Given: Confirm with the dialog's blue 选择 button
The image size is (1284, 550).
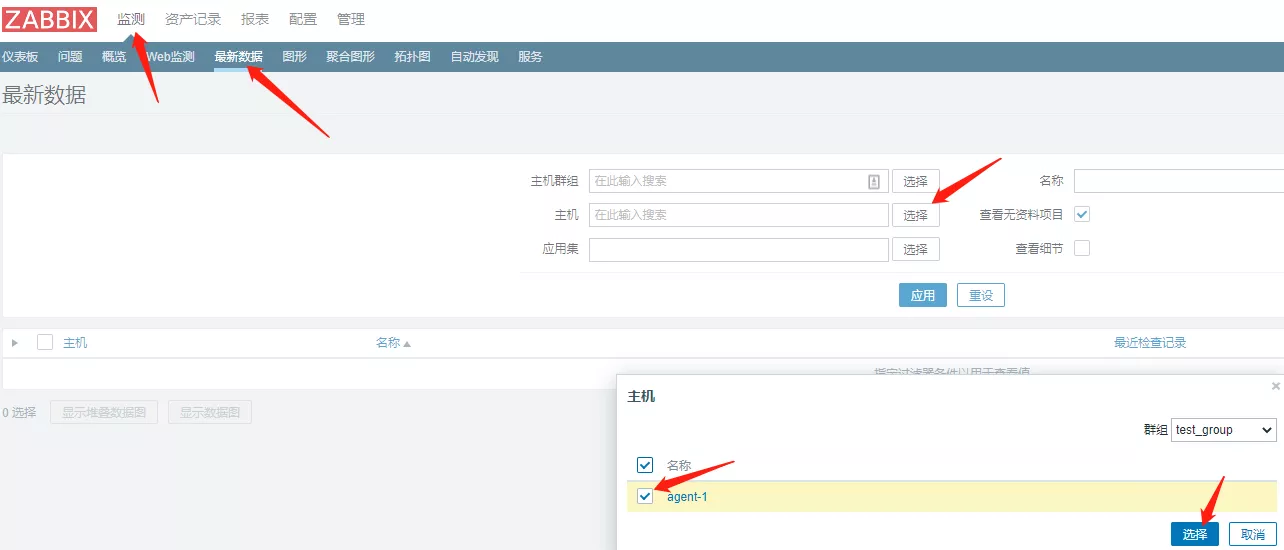Looking at the screenshot, I should click(1194, 534).
